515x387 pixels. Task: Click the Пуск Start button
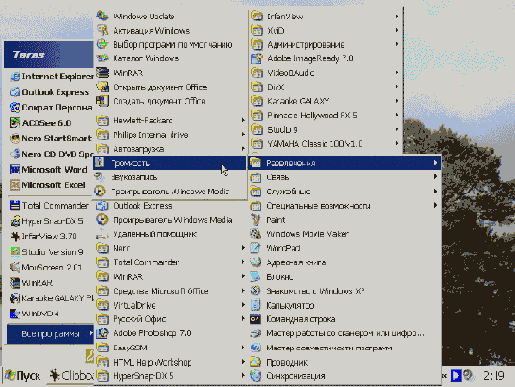(x=23, y=376)
